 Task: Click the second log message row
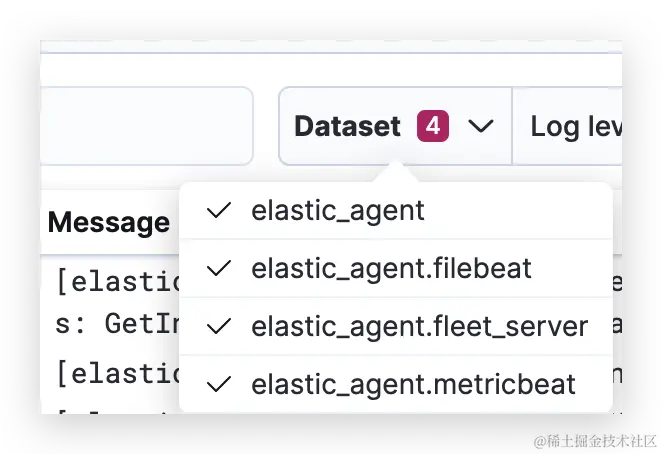tap(110, 374)
